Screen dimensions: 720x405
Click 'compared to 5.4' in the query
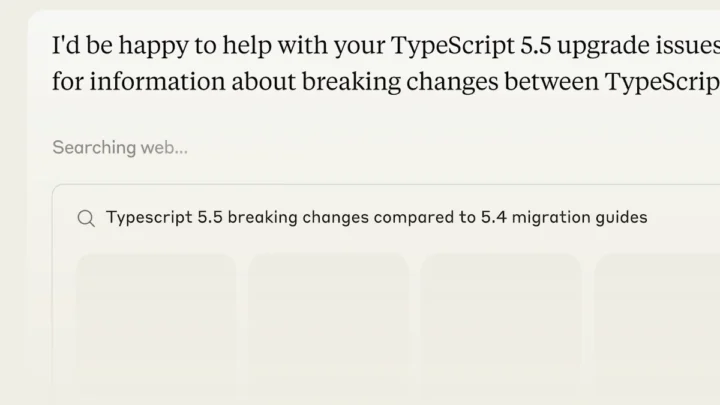click(439, 217)
